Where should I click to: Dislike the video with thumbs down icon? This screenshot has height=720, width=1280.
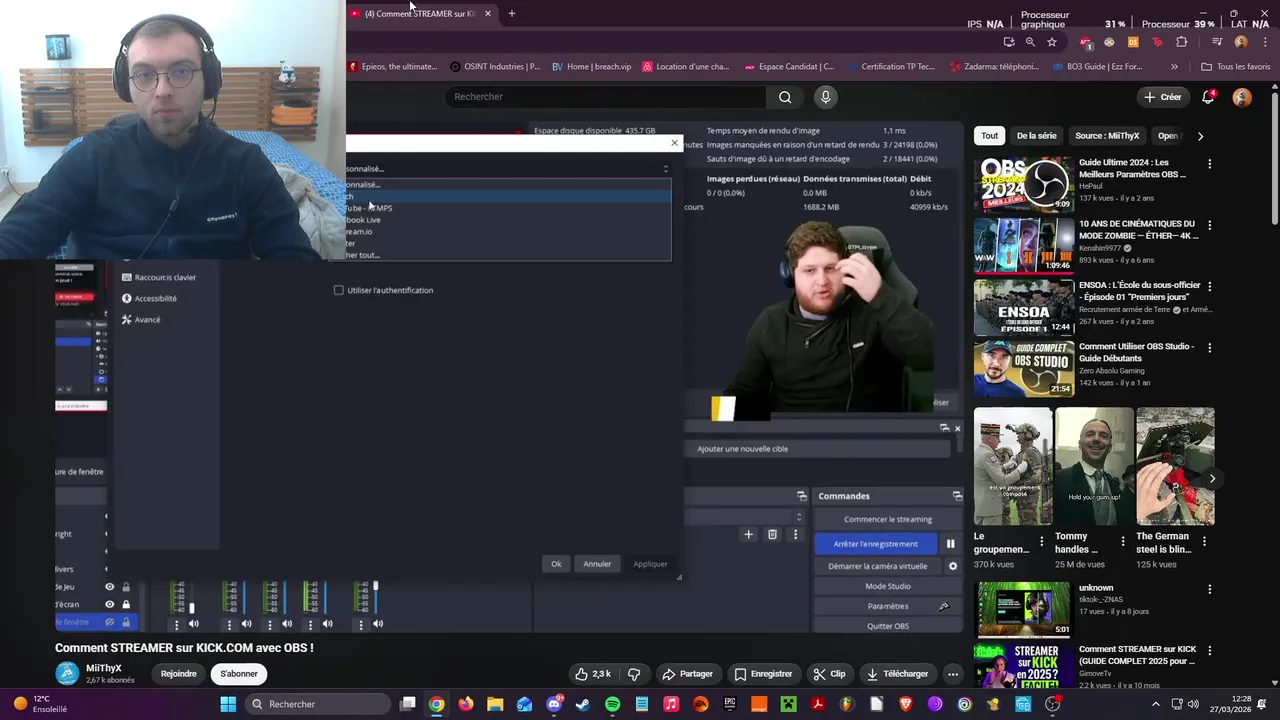[633, 674]
